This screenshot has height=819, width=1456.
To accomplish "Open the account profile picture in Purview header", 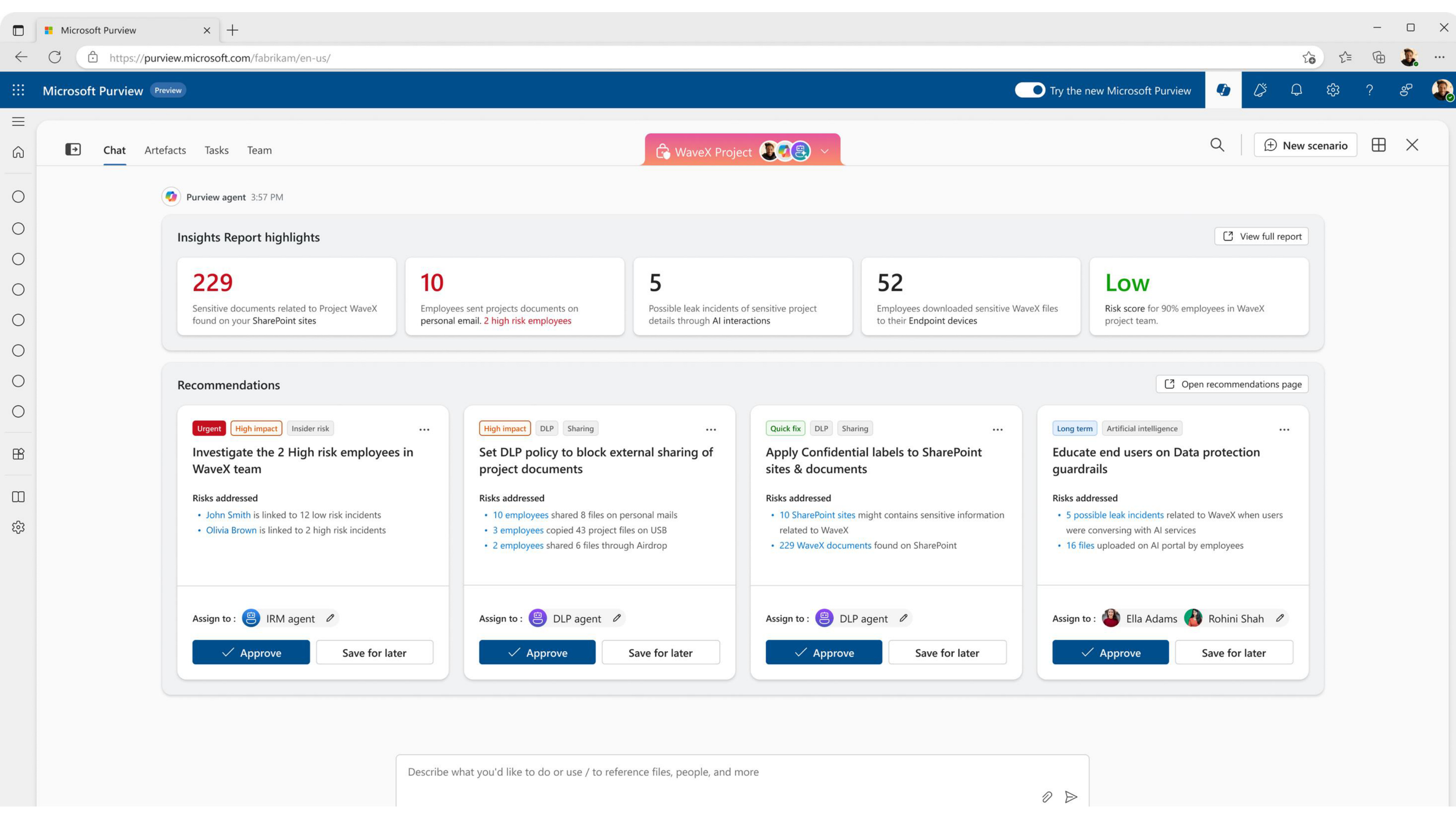I will [x=1442, y=90].
